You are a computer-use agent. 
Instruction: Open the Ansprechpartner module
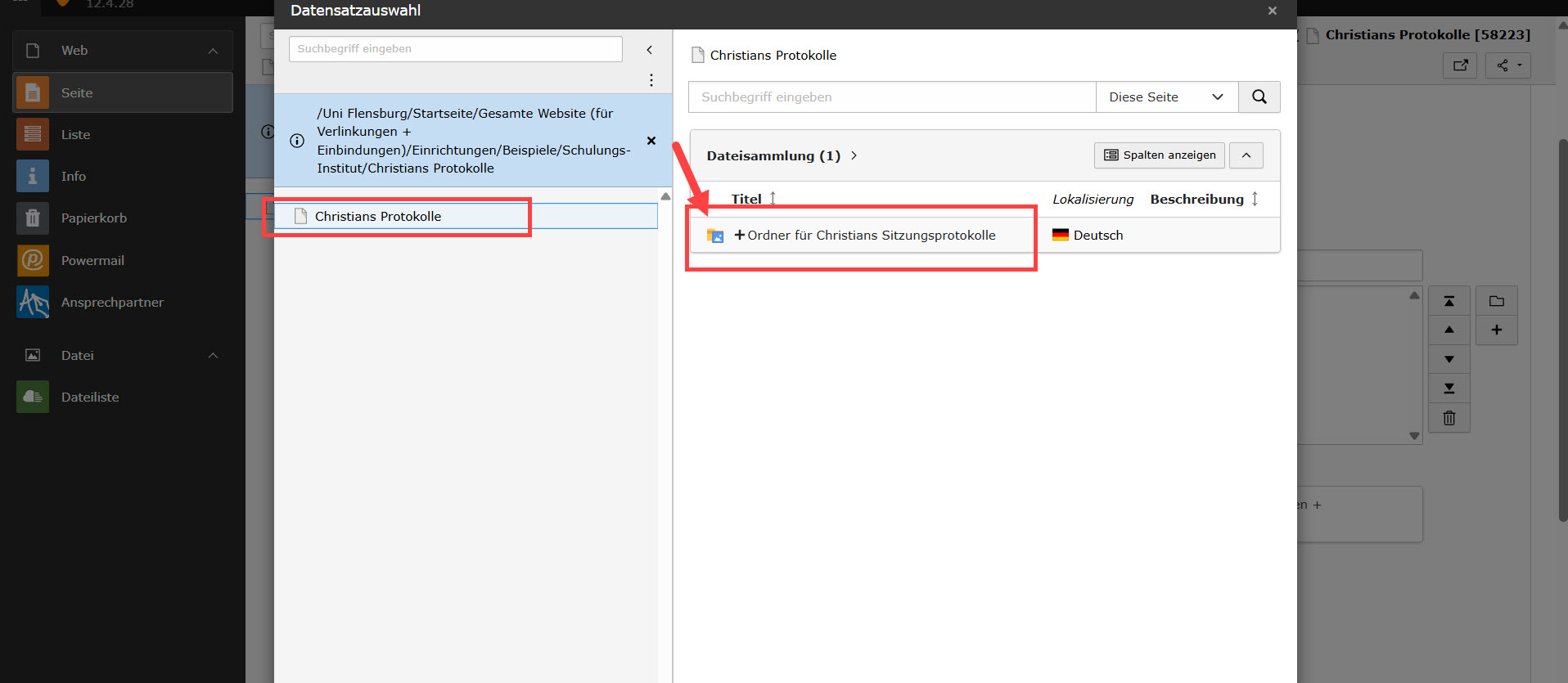click(x=112, y=302)
